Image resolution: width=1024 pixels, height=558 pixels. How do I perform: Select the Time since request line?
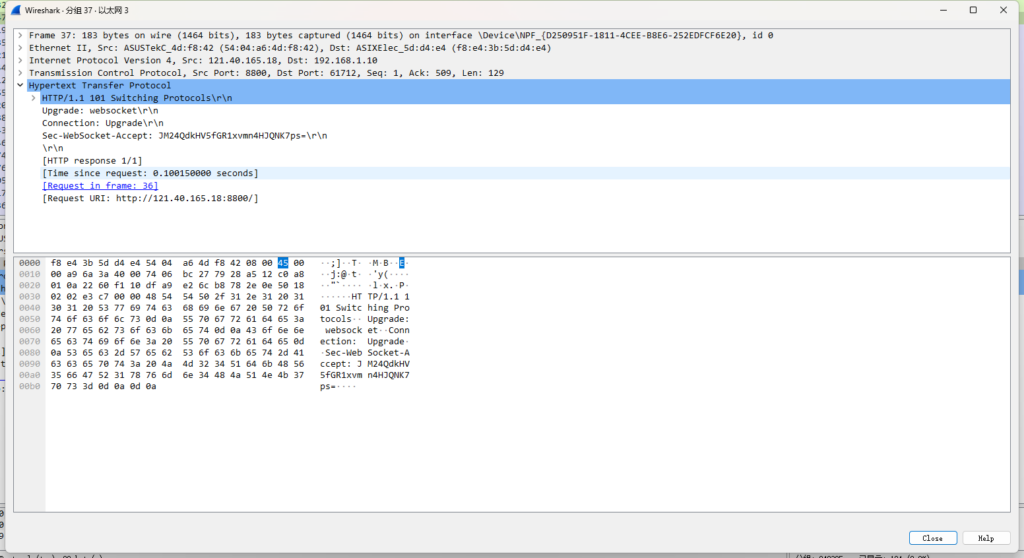point(150,173)
